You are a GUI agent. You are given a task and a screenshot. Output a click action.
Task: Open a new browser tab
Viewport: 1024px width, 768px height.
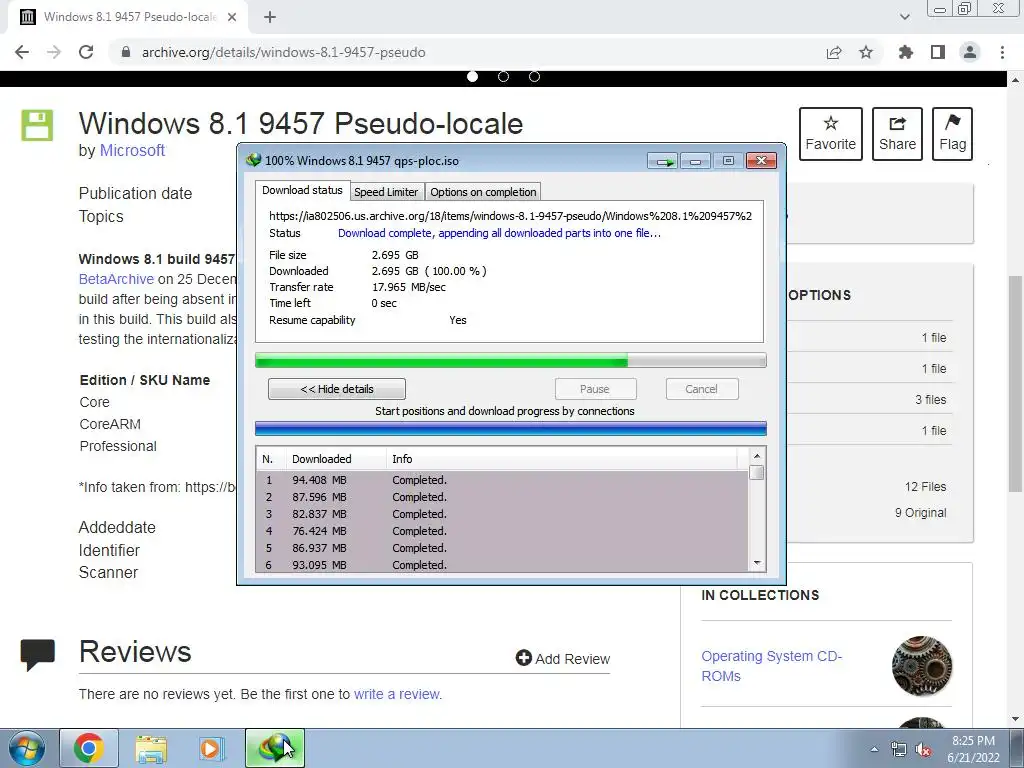pyautogui.click(x=270, y=17)
